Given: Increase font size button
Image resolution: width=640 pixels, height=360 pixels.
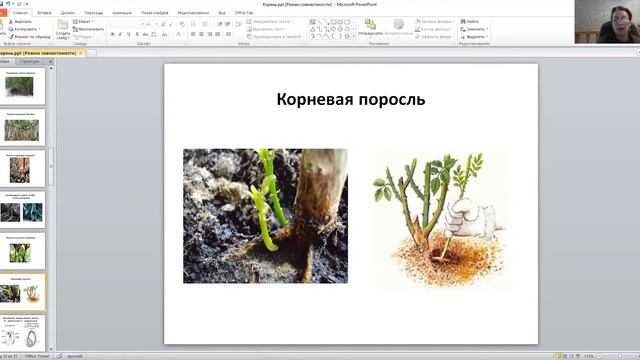Looking at the screenshot, I should [x=163, y=24].
